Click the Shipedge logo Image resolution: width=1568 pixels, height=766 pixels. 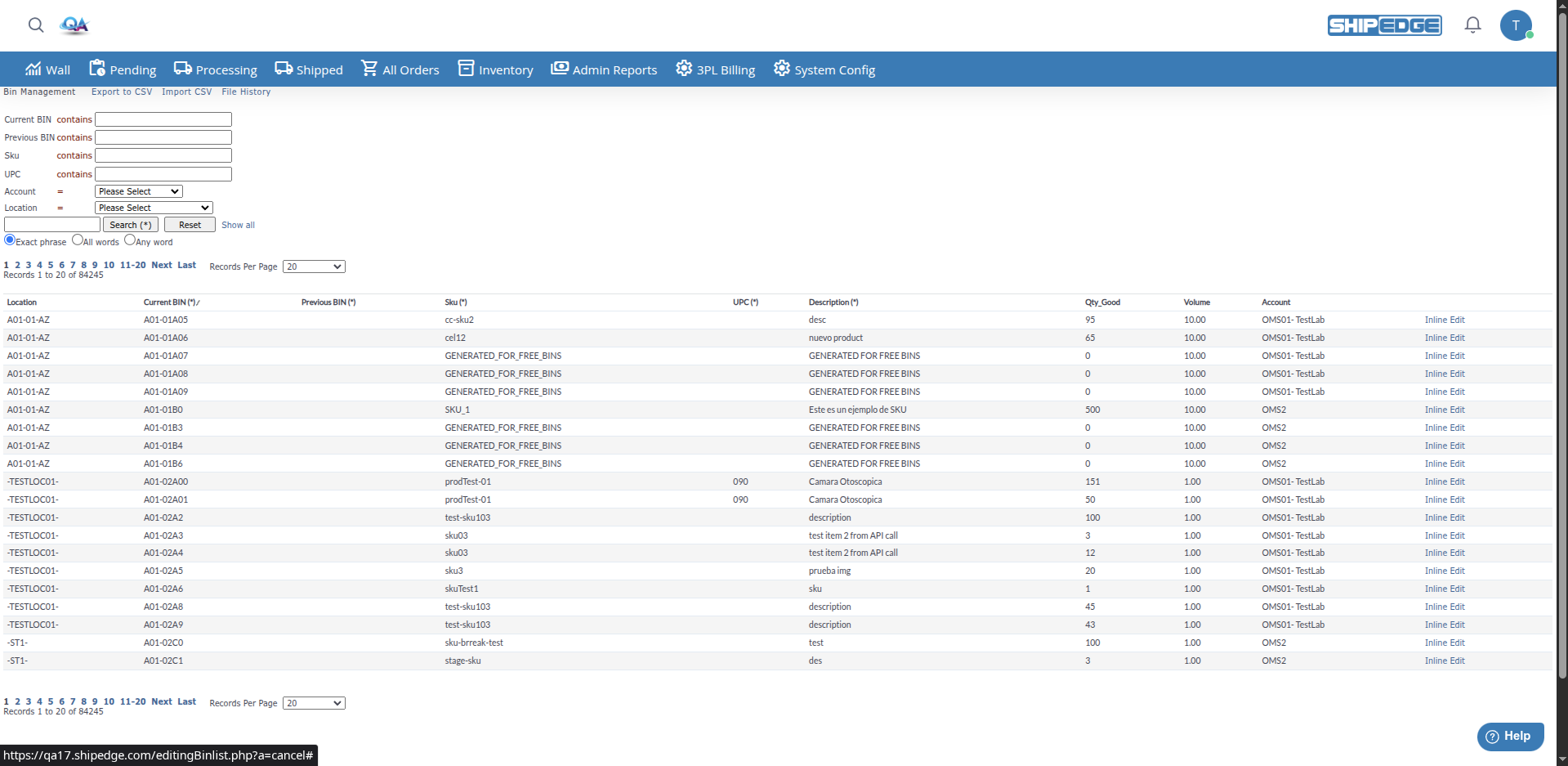point(1384,25)
